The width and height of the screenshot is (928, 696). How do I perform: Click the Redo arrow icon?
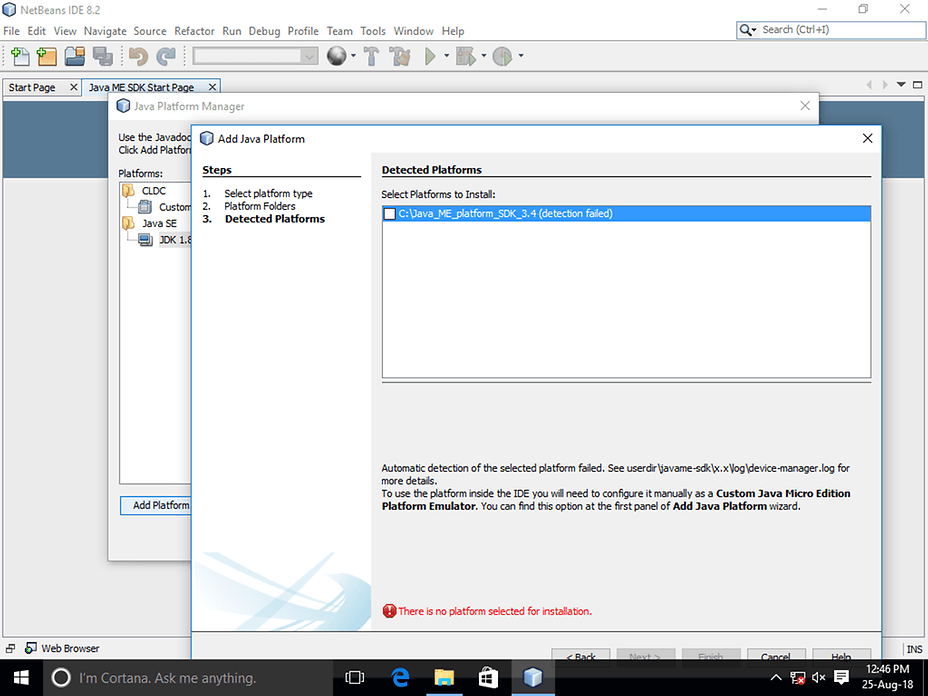tap(166, 56)
